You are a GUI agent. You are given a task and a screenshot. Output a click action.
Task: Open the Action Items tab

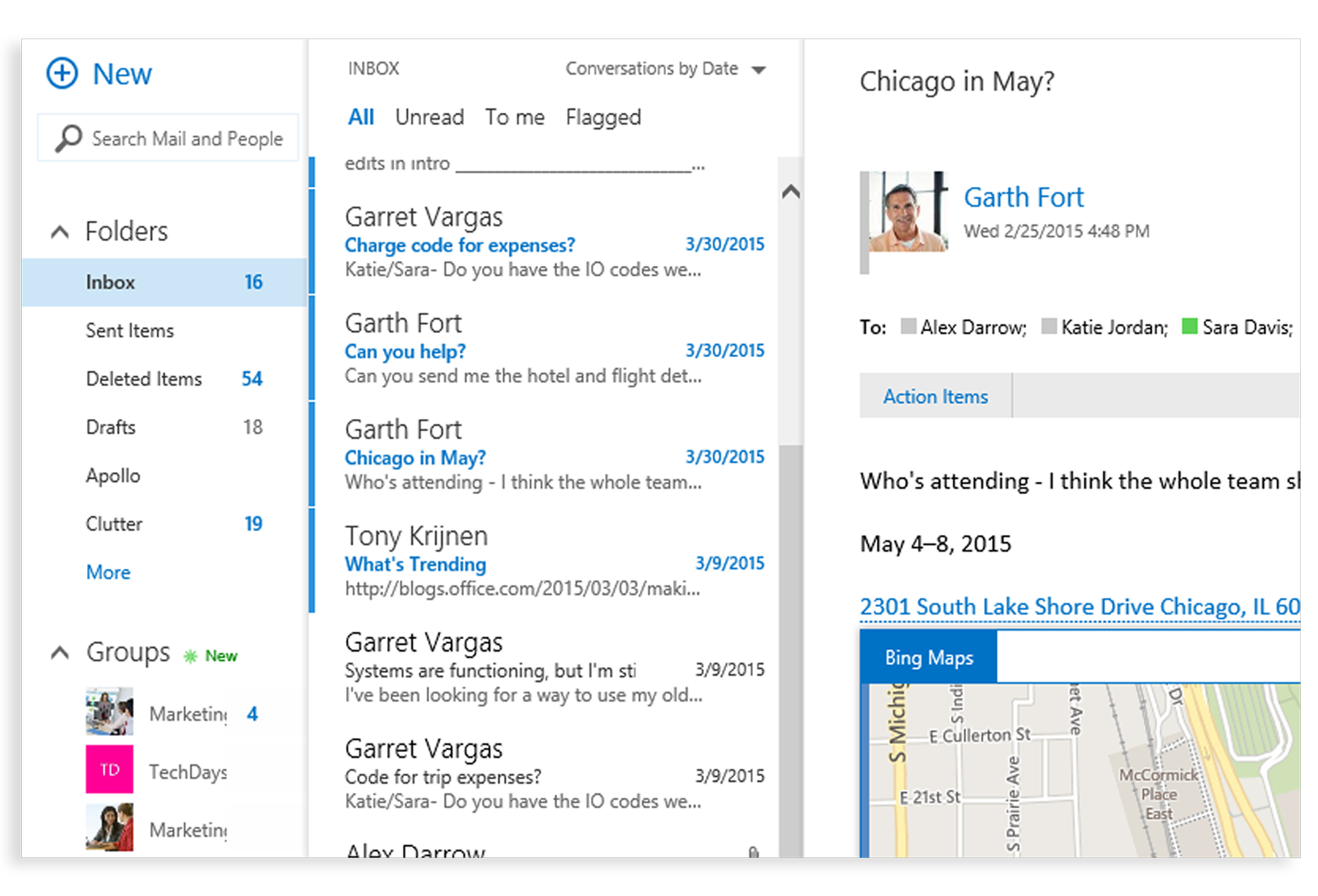tap(935, 396)
